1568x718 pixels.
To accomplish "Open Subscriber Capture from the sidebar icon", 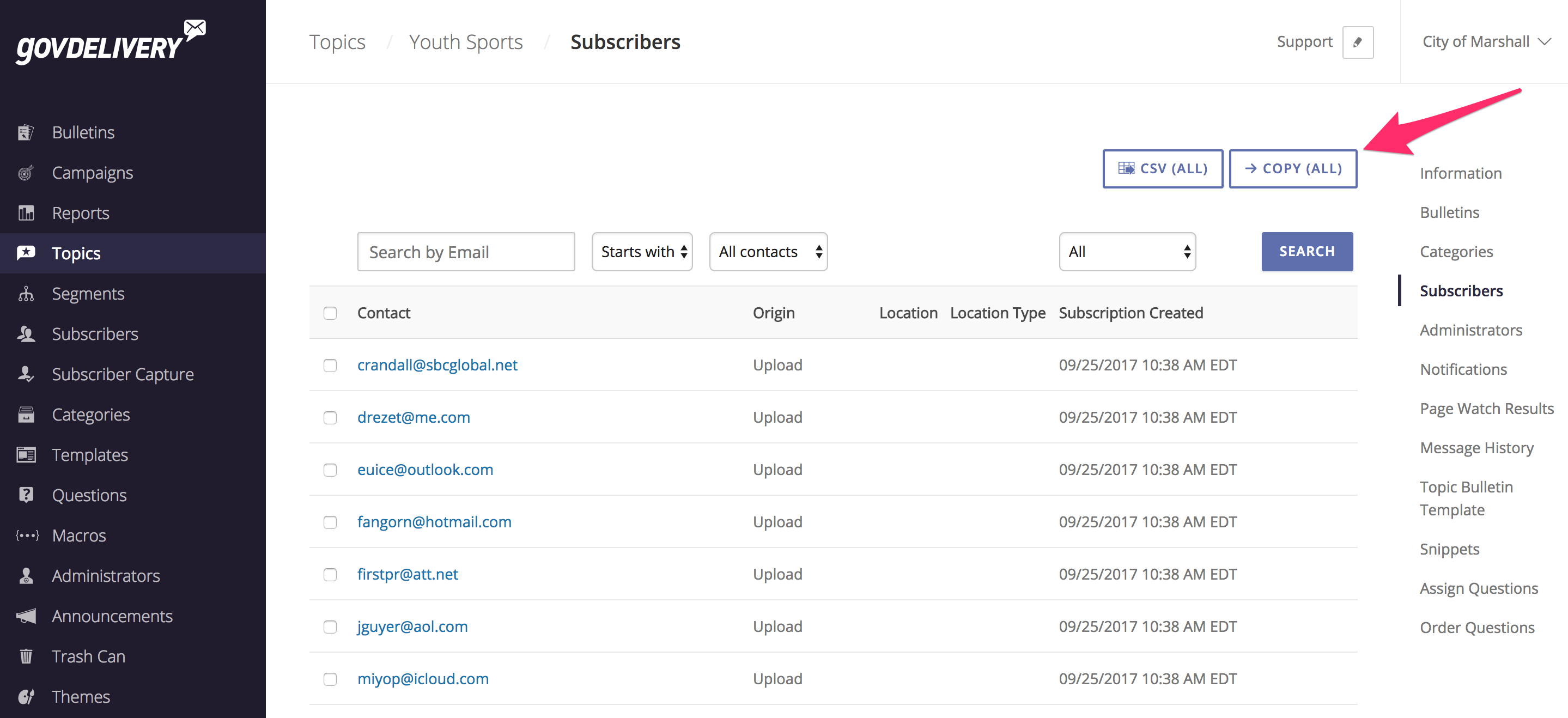I will [x=26, y=374].
